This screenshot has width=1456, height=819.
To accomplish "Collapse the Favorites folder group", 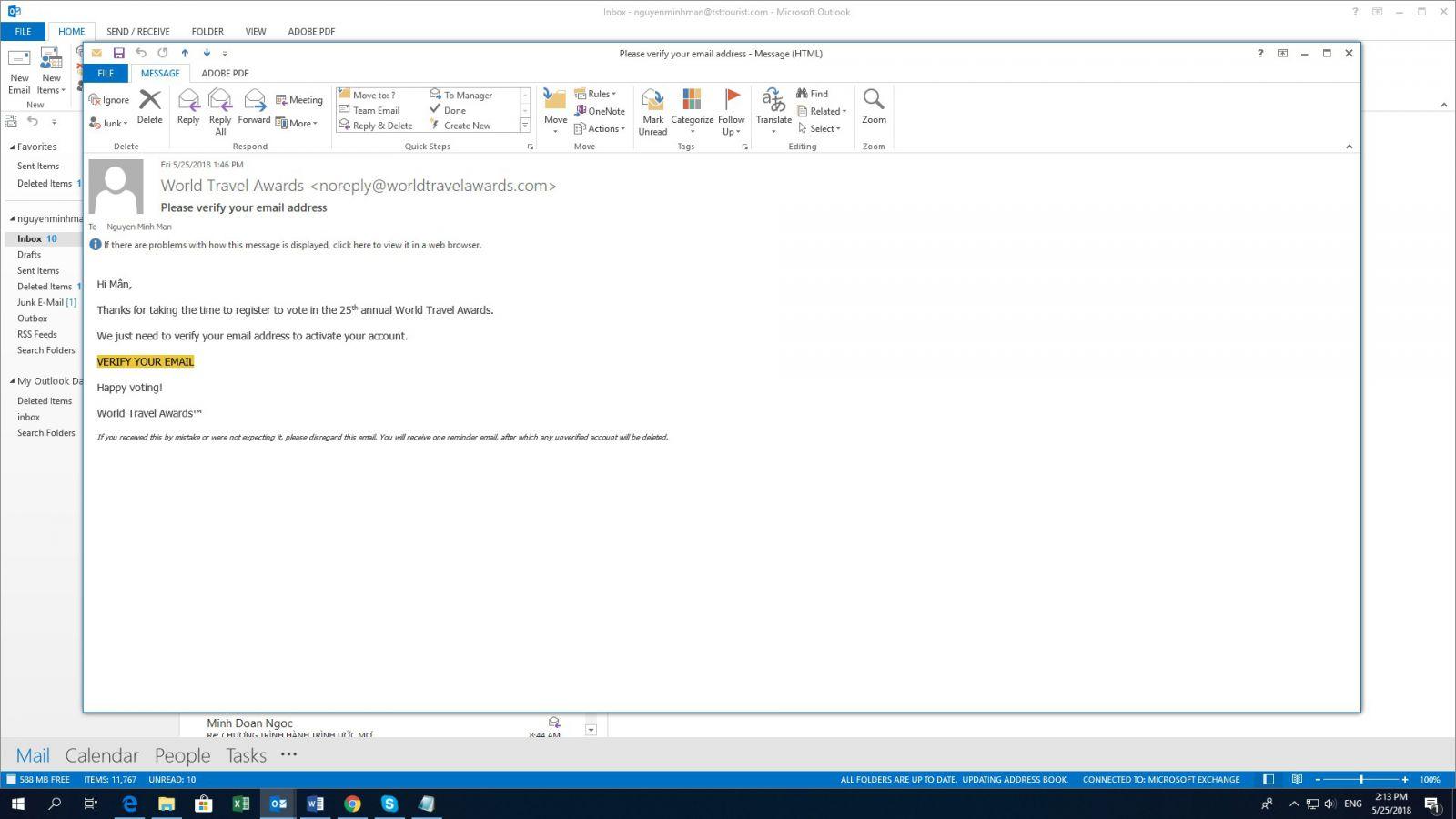I will click(x=12, y=147).
